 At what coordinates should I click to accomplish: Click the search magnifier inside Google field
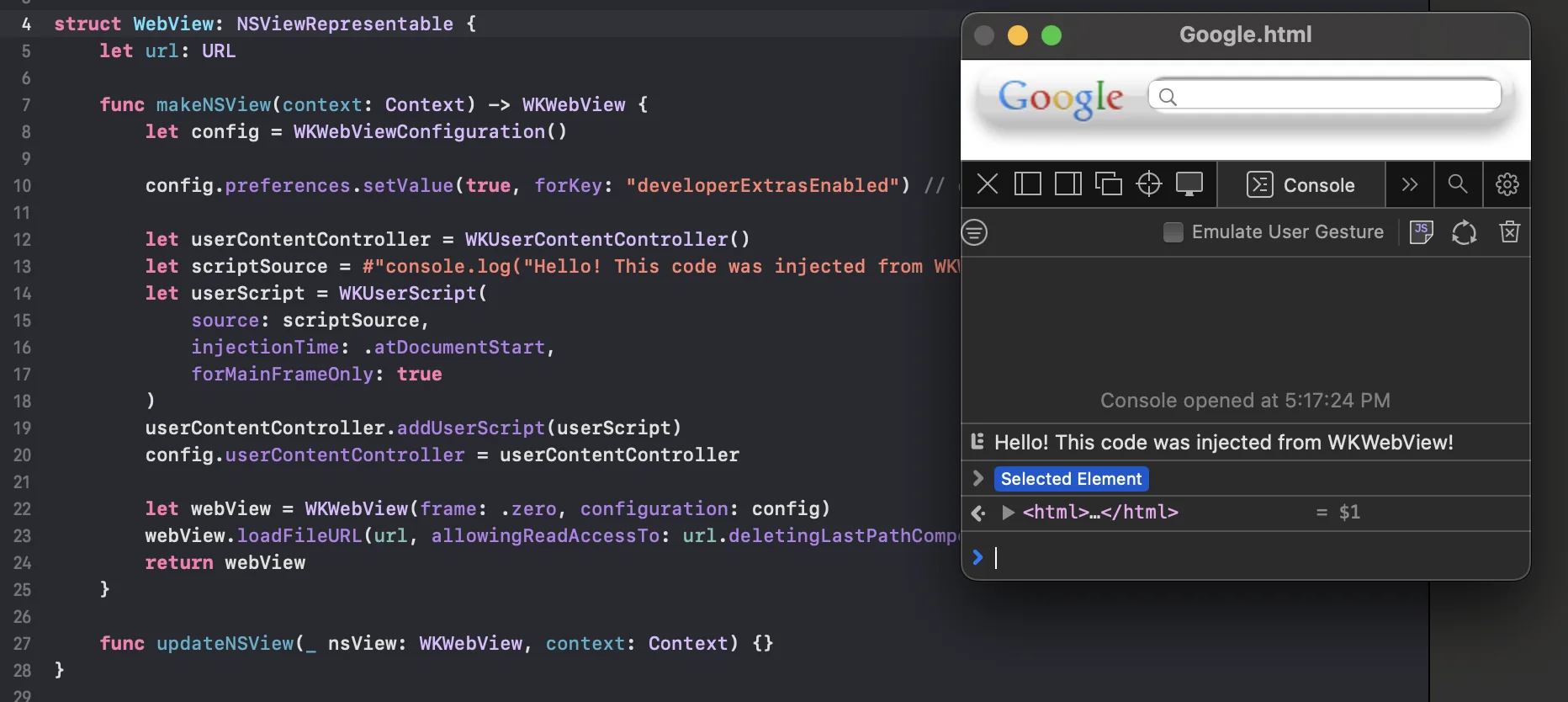click(1168, 97)
